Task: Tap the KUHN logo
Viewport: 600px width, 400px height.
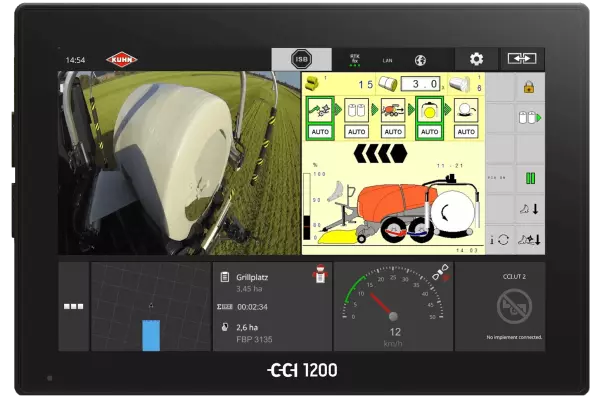Action: [122, 60]
